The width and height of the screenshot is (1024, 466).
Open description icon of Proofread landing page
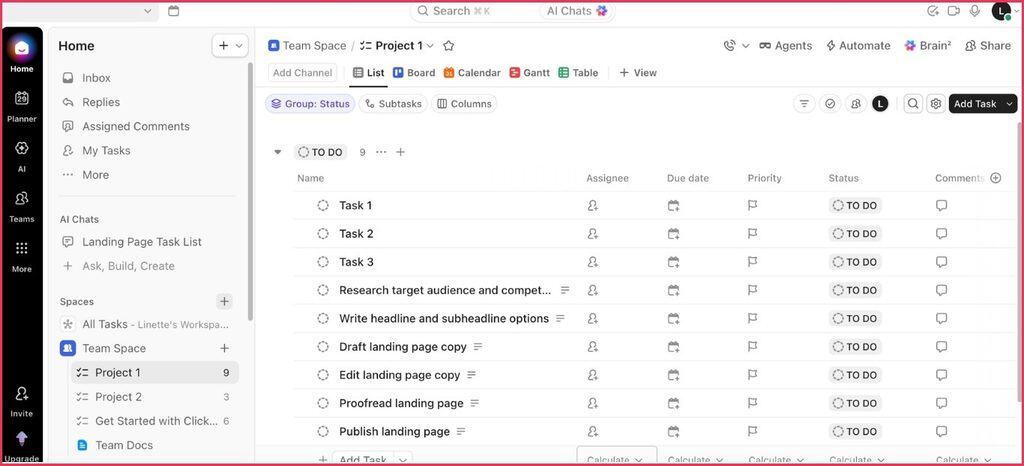click(475, 403)
